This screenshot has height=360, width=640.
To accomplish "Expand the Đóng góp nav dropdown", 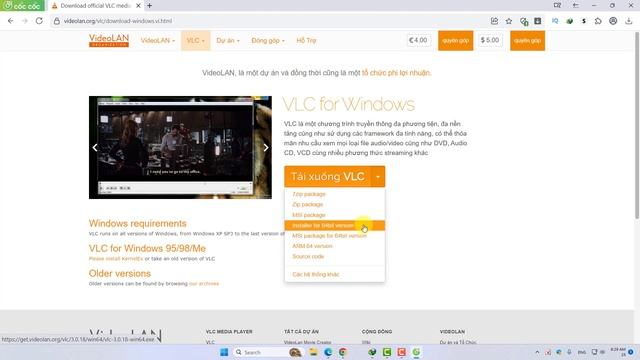I will pyautogui.click(x=268, y=40).
